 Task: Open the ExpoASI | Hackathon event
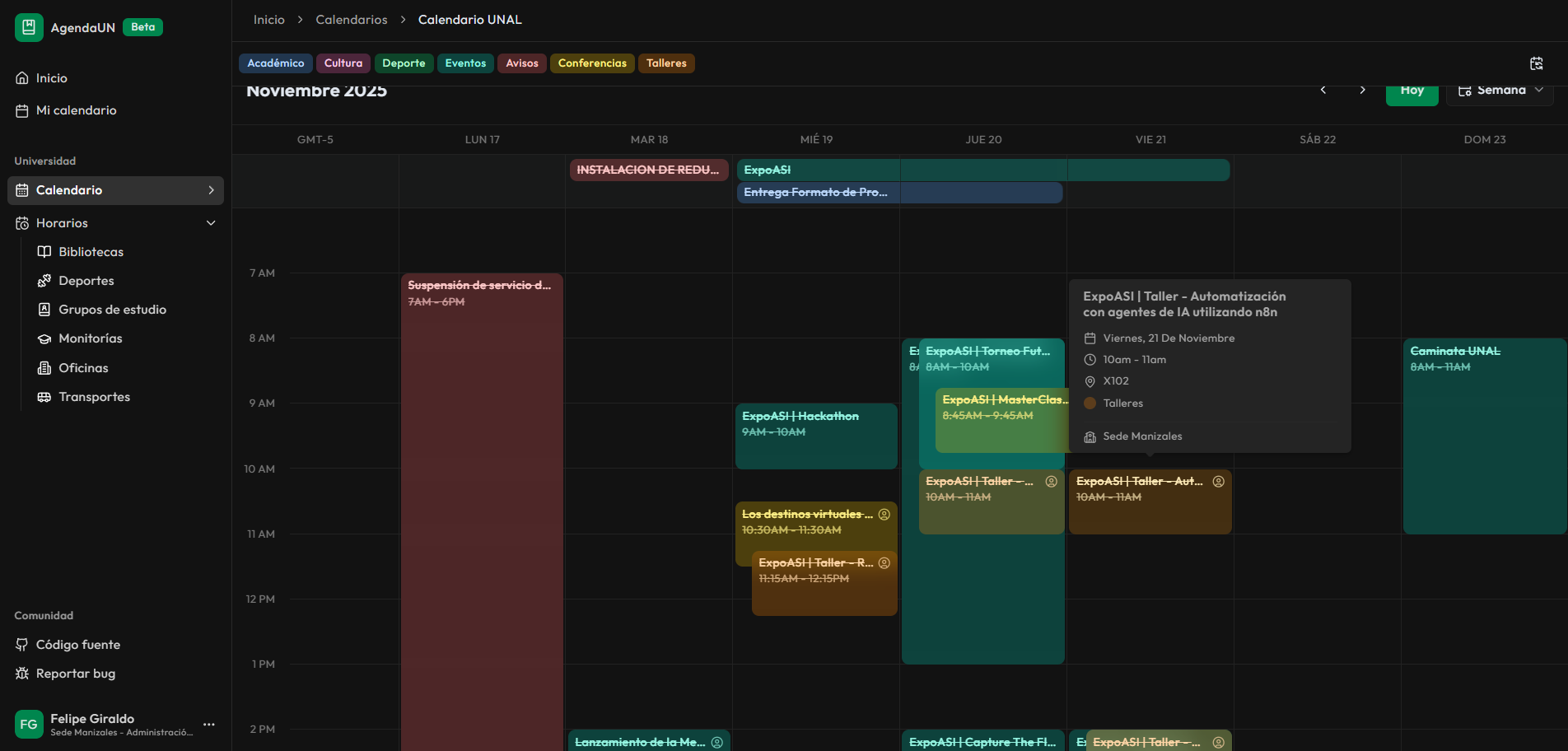816,436
